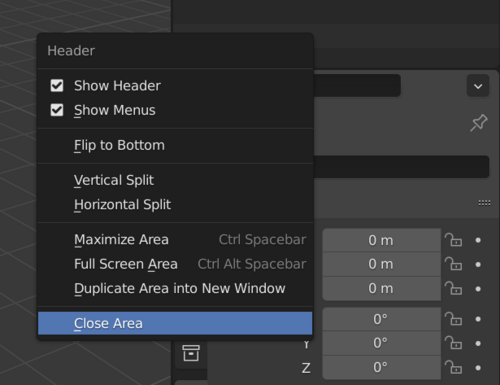Toggle the pin icon in properties panel
The height and width of the screenshot is (385, 500).
479,123
